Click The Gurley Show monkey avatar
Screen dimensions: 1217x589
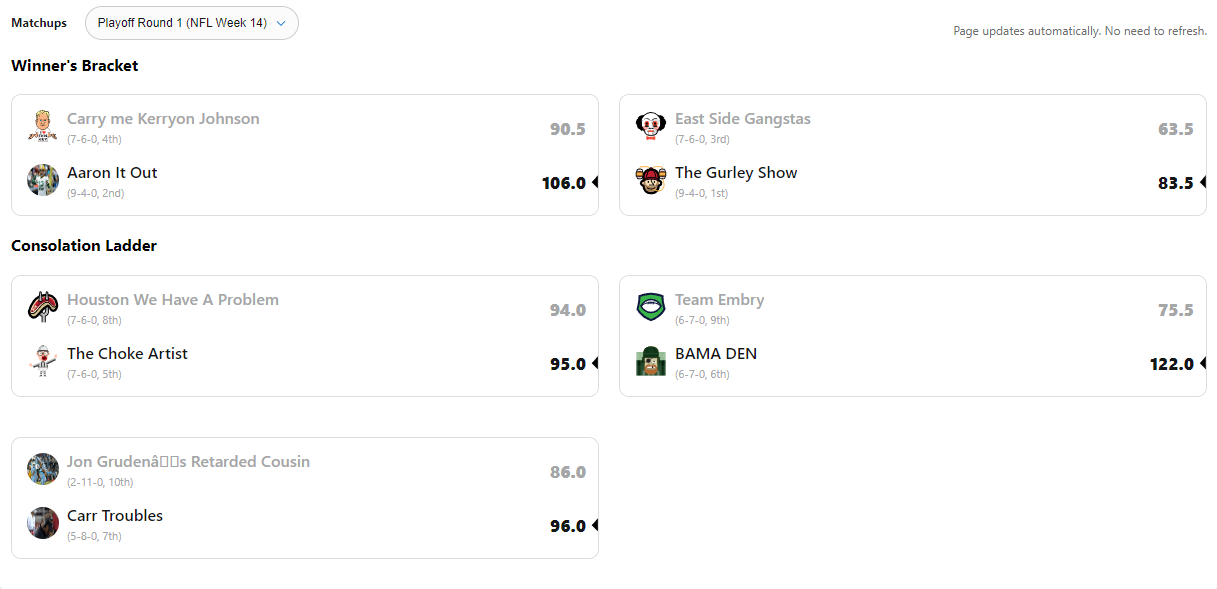point(651,180)
